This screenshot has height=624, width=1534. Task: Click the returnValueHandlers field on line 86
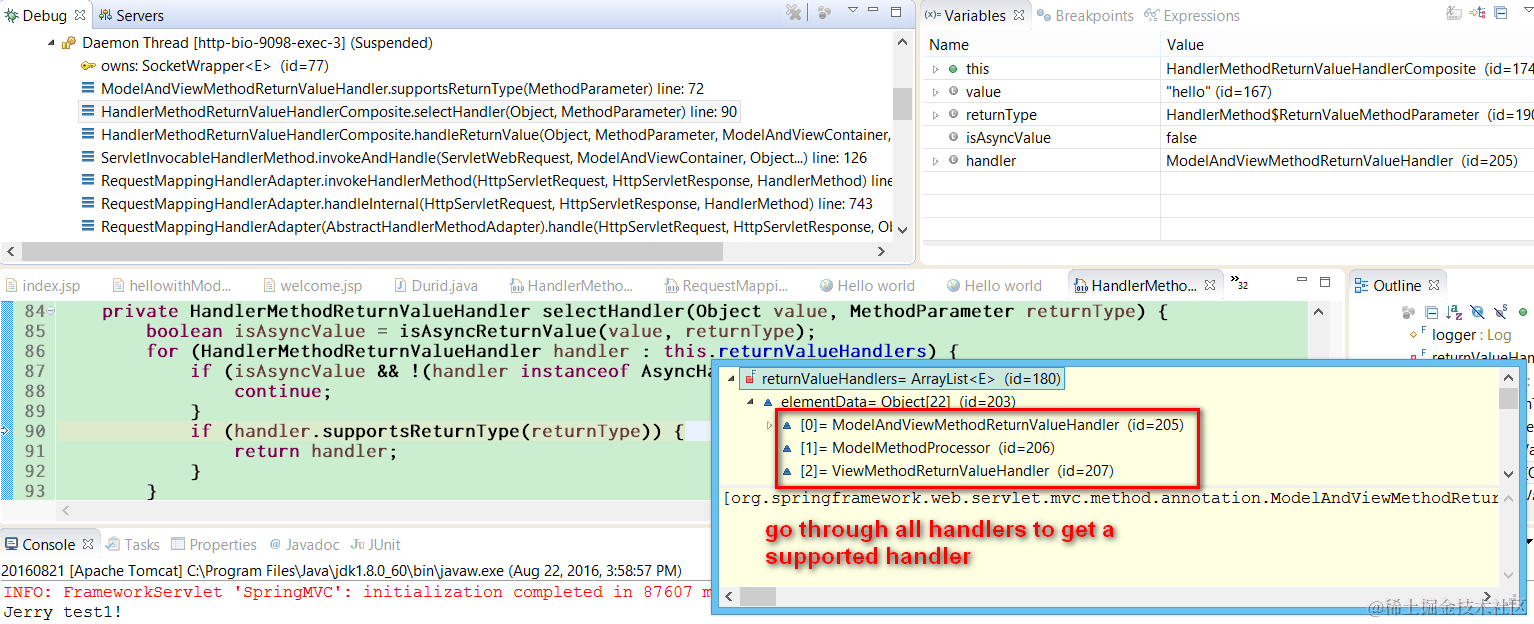[x=823, y=351]
